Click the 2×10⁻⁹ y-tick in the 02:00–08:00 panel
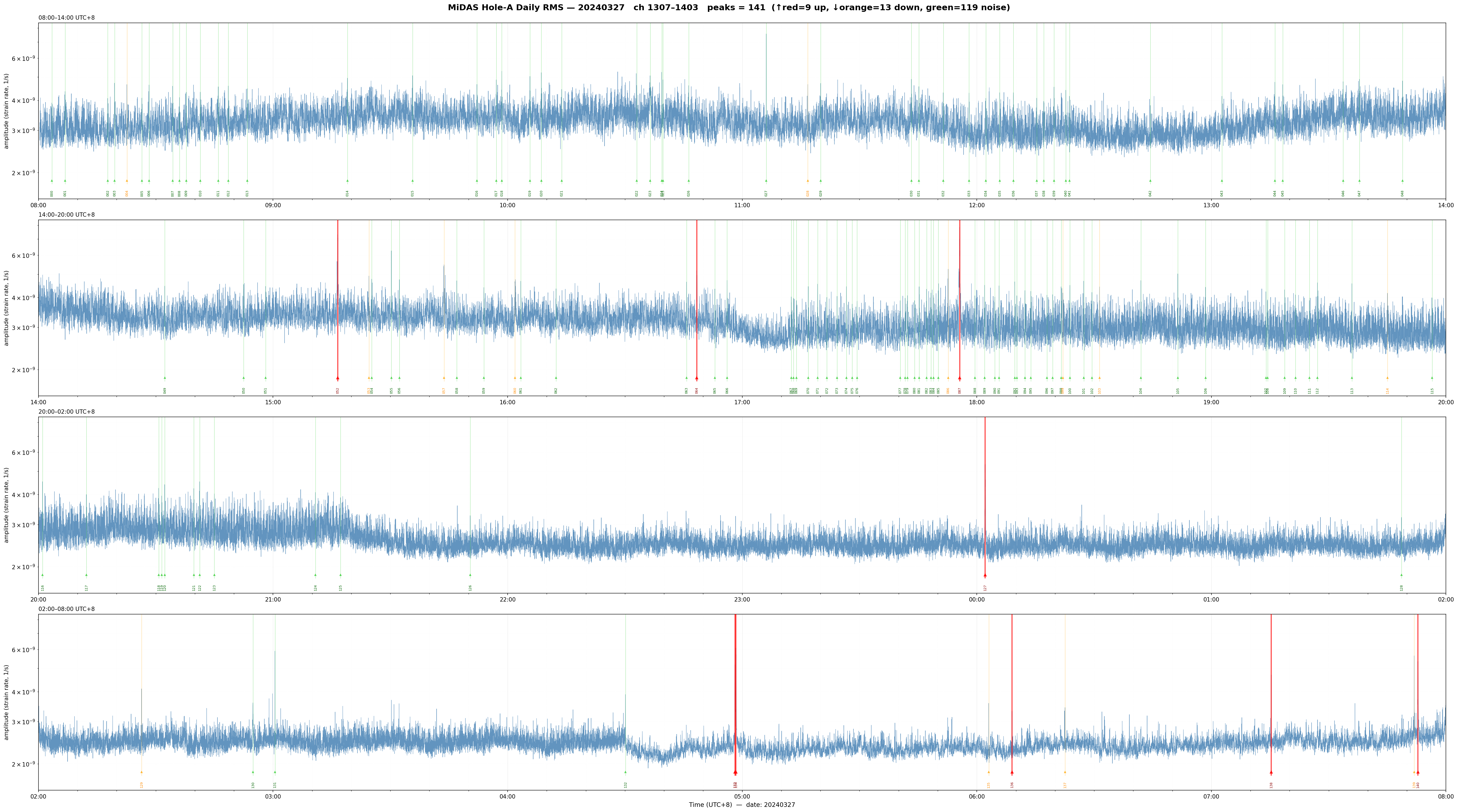 tap(23, 764)
